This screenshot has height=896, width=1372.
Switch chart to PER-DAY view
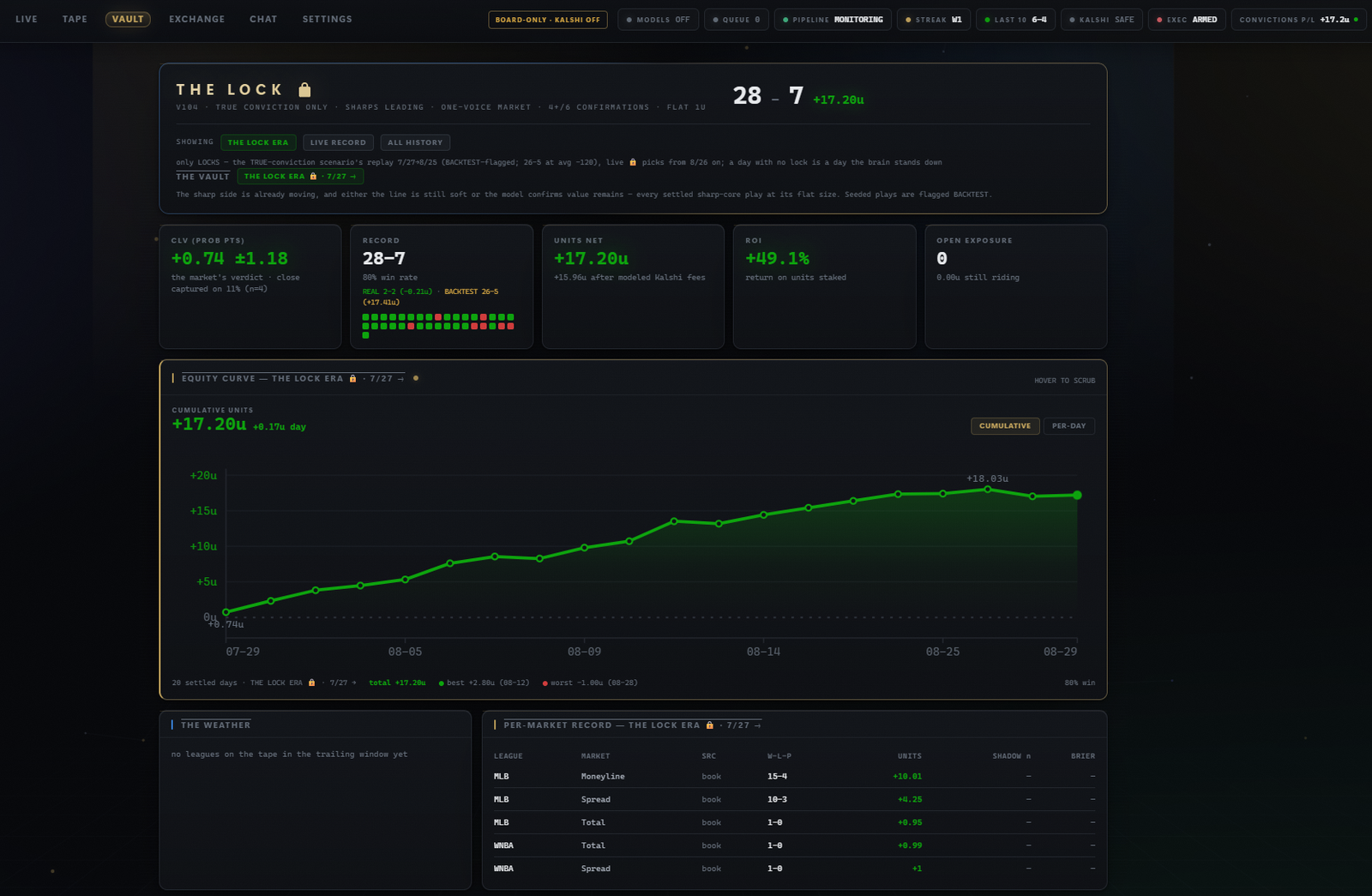pos(1068,426)
